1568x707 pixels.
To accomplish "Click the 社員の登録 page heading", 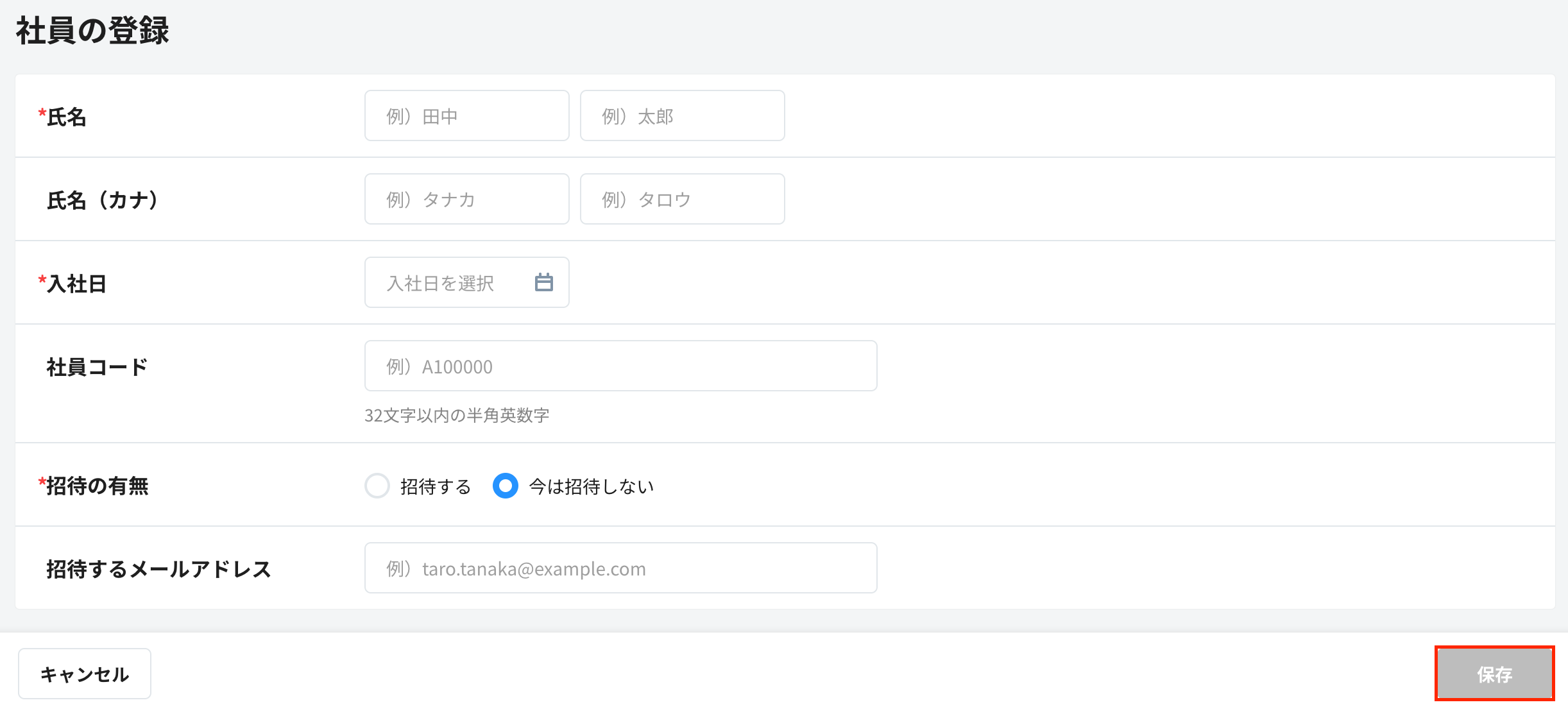I will 92,30.
